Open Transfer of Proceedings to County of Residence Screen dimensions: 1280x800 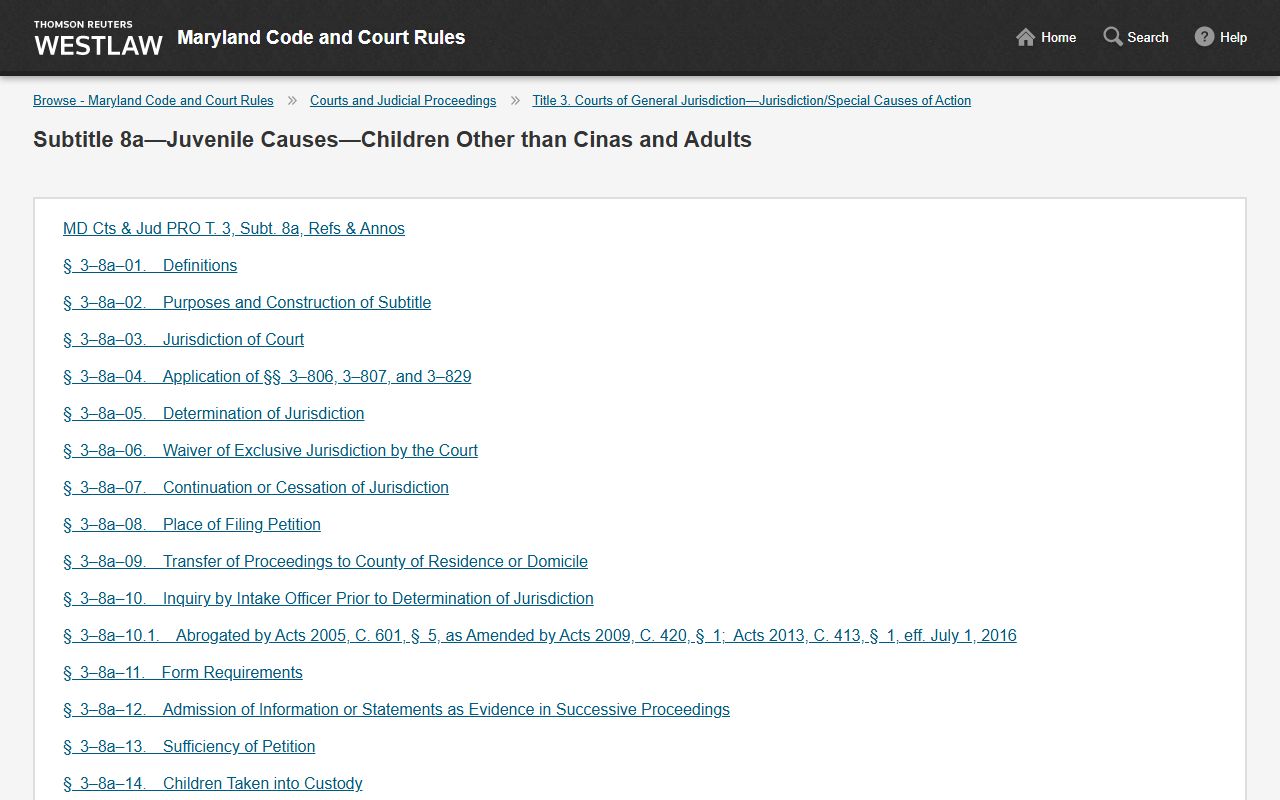pos(325,561)
